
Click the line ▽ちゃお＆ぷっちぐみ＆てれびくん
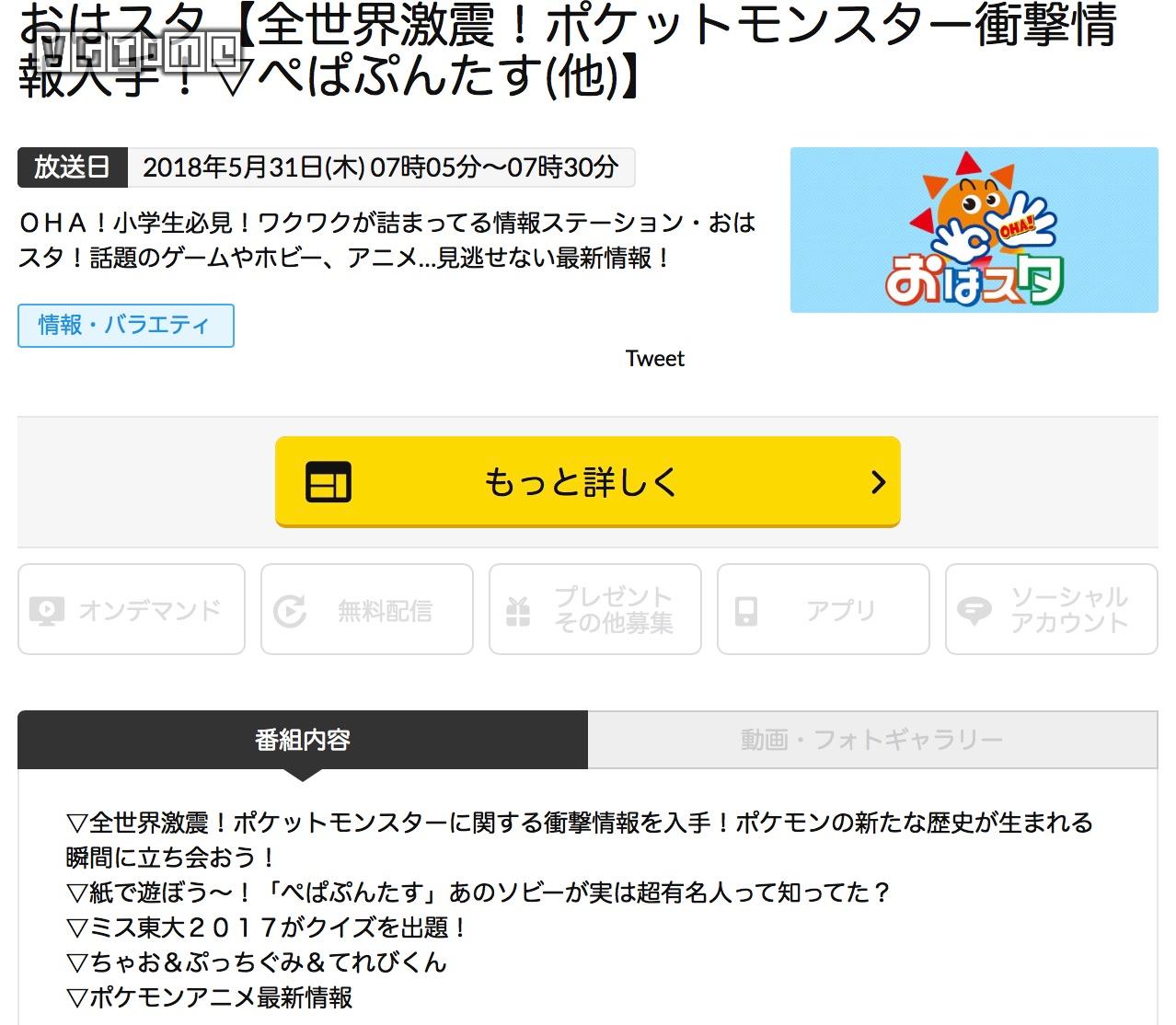pos(257,962)
